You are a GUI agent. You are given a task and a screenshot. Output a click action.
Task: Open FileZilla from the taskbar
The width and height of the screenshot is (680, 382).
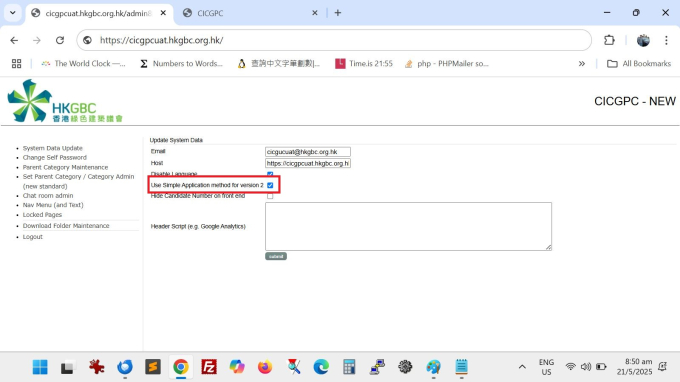click(x=209, y=367)
